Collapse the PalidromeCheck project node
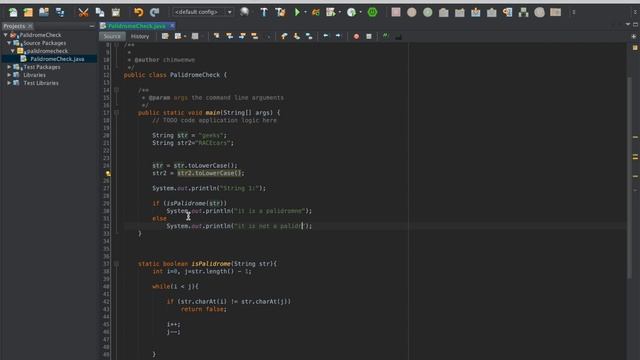The height and width of the screenshot is (360, 640). (x=5, y=35)
